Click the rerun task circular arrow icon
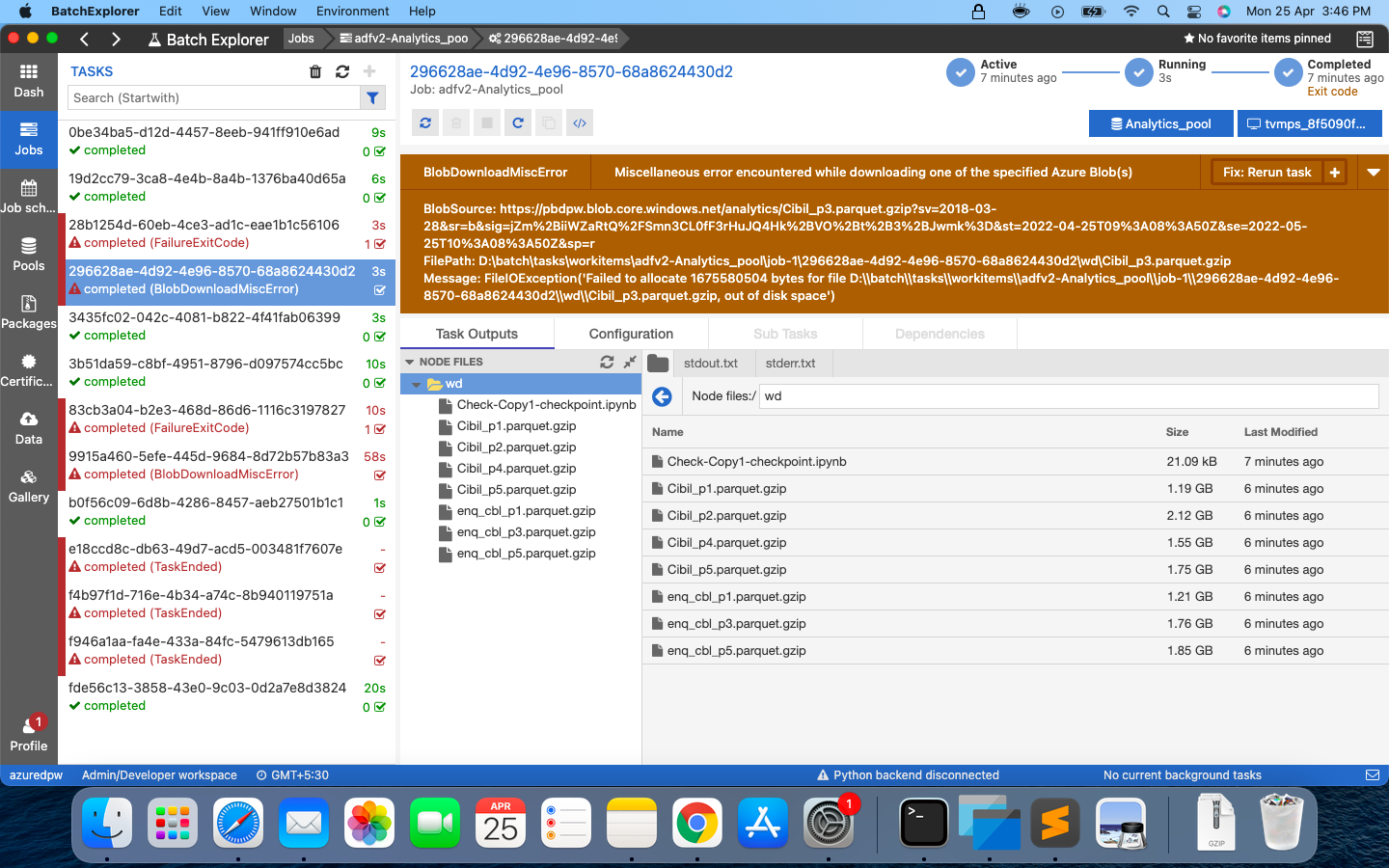 pyautogui.click(x=518, y=123)
